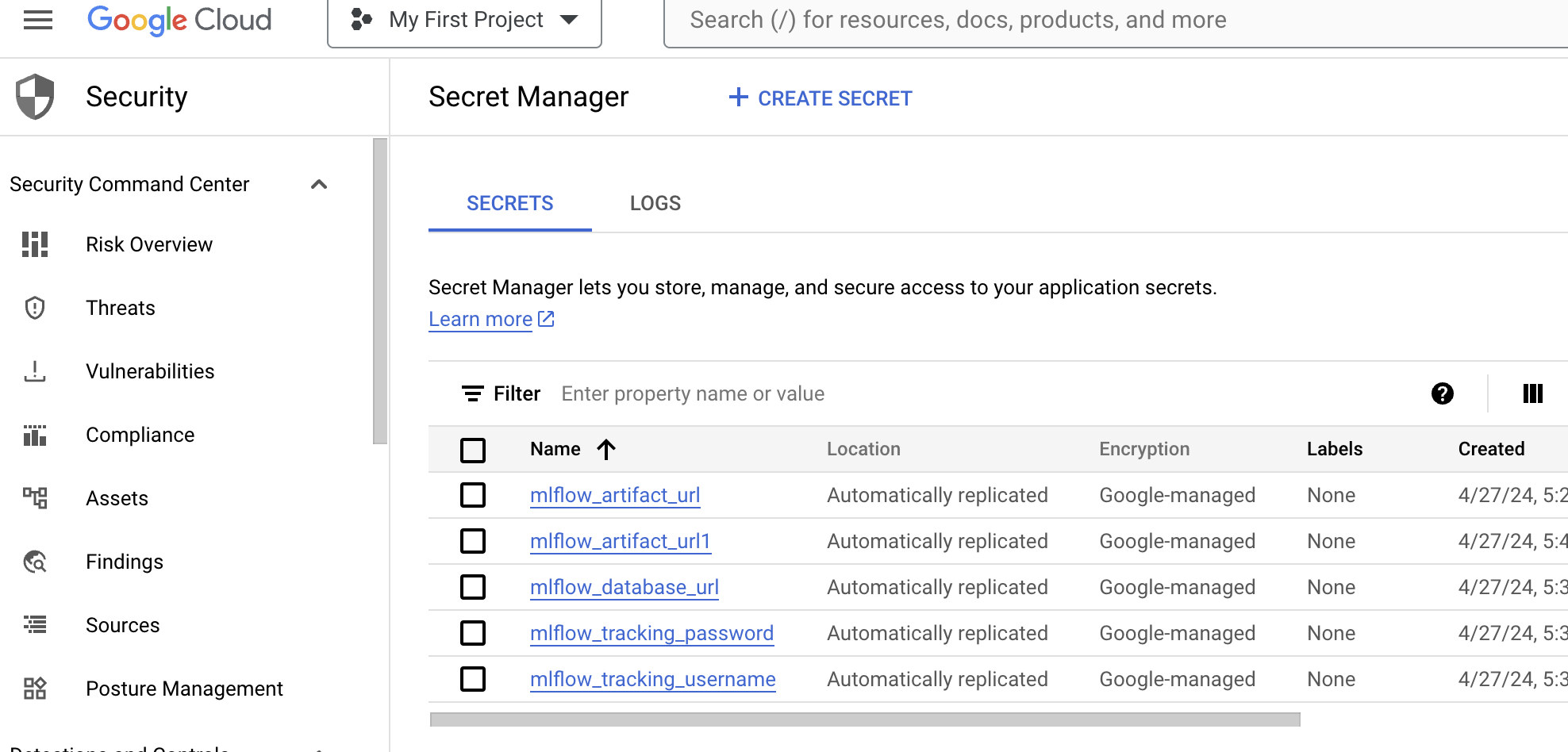Collapse the Security Command Center section
The height and width of the screenshot is (752, 1568).
click(319, 184)
